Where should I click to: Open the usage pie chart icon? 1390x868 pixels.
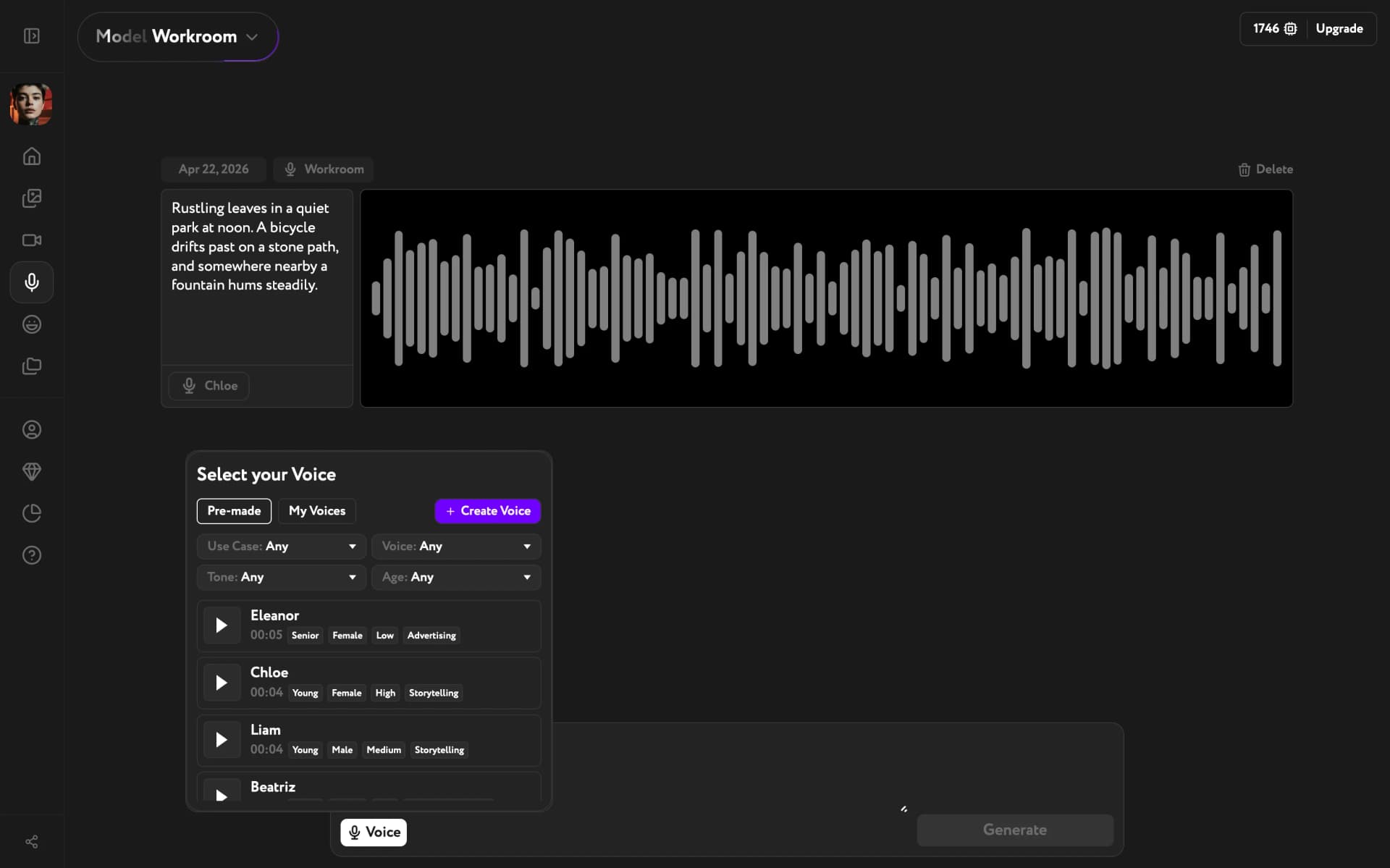click(31, 513)
